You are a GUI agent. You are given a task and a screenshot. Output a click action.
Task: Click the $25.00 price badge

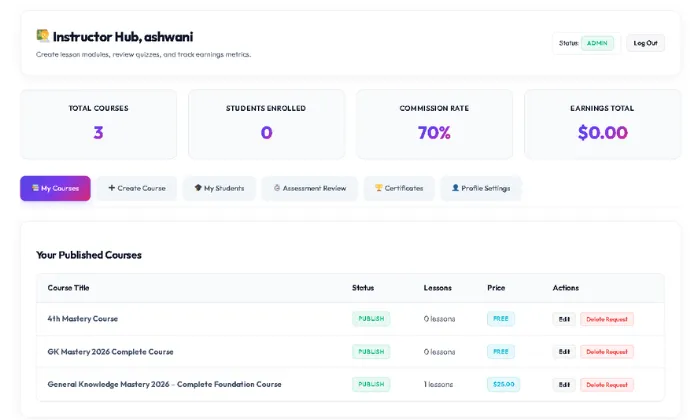pos(504,384)
